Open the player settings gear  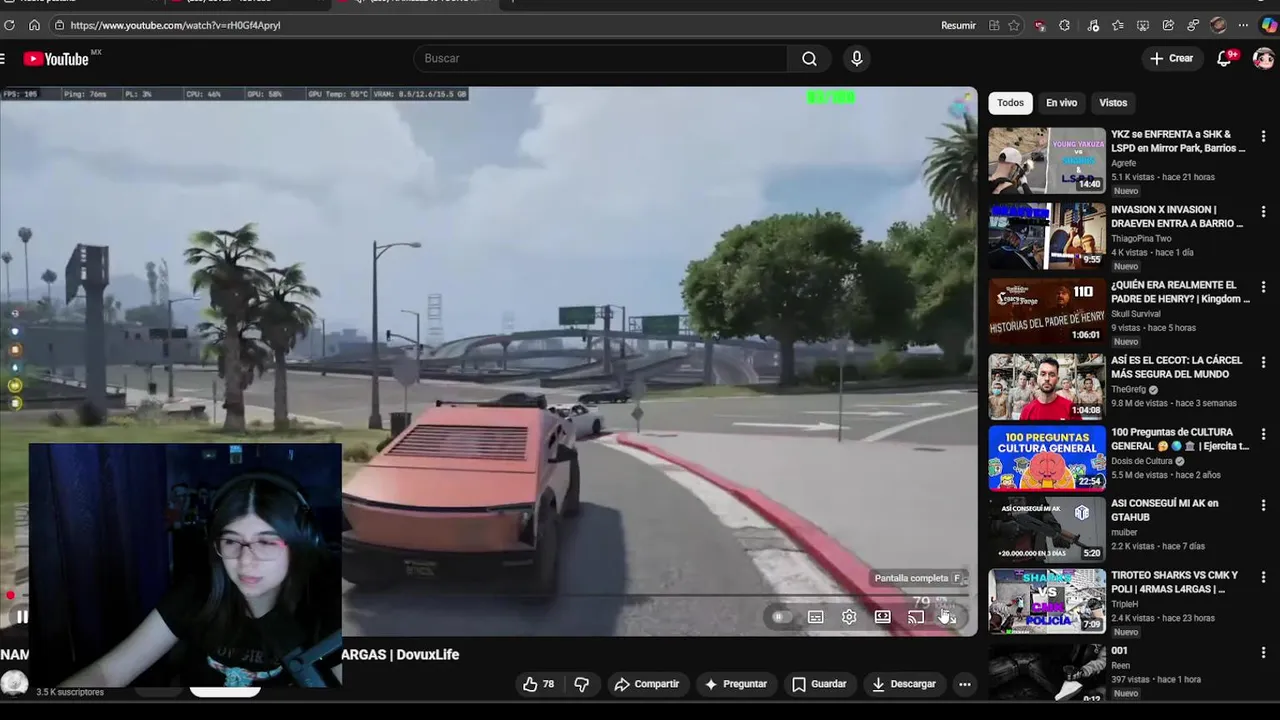849,617
